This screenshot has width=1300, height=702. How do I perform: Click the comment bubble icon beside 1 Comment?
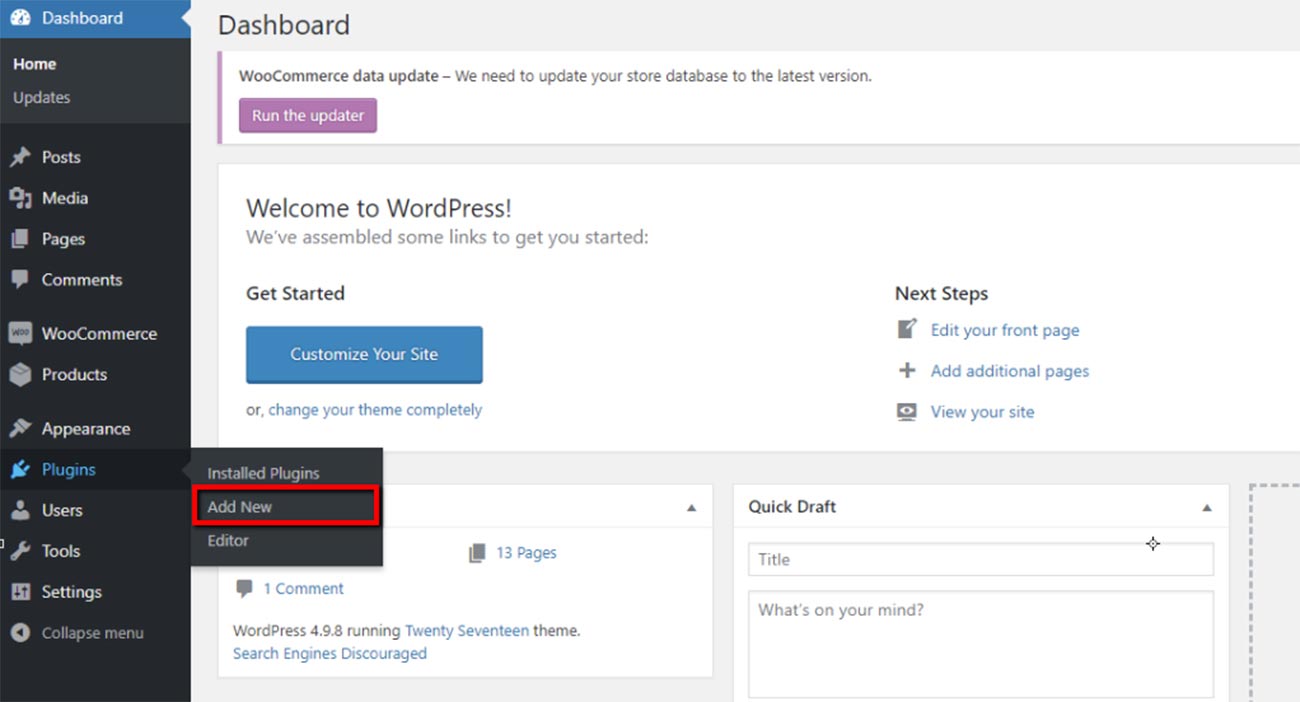244,588
